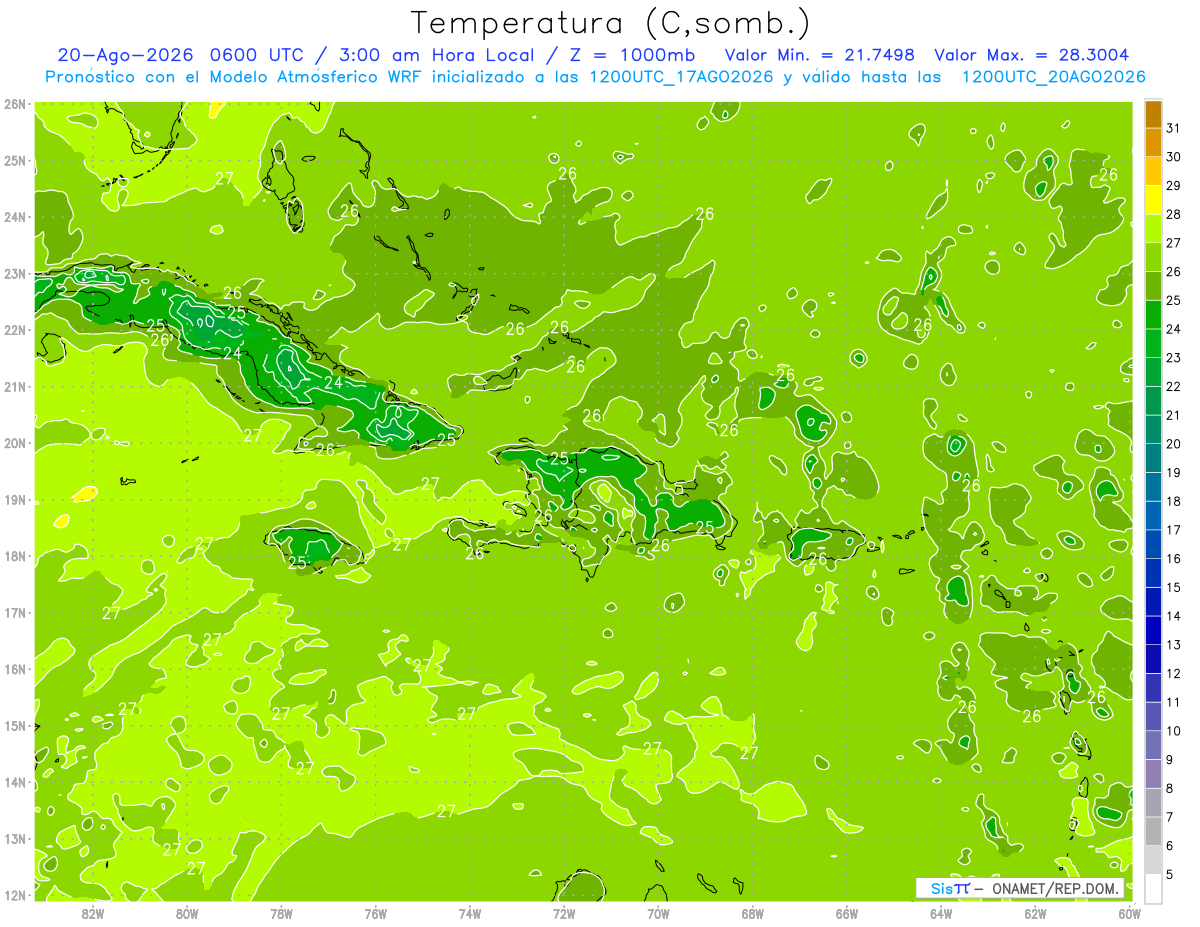Click the purple color bar segment between 9 and 10
This screenshot has height=927, width=1200.
(1153, 745)
